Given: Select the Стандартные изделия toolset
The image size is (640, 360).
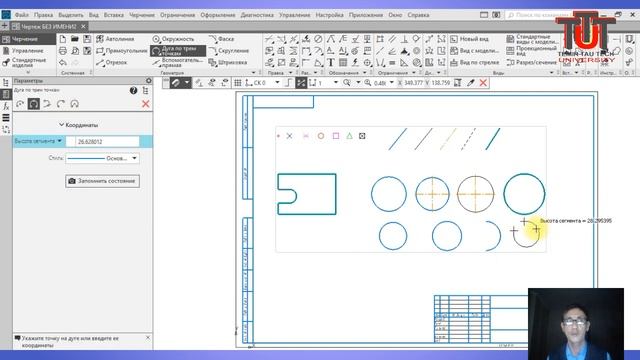Looking at the screenshot, I should (28, 62).
